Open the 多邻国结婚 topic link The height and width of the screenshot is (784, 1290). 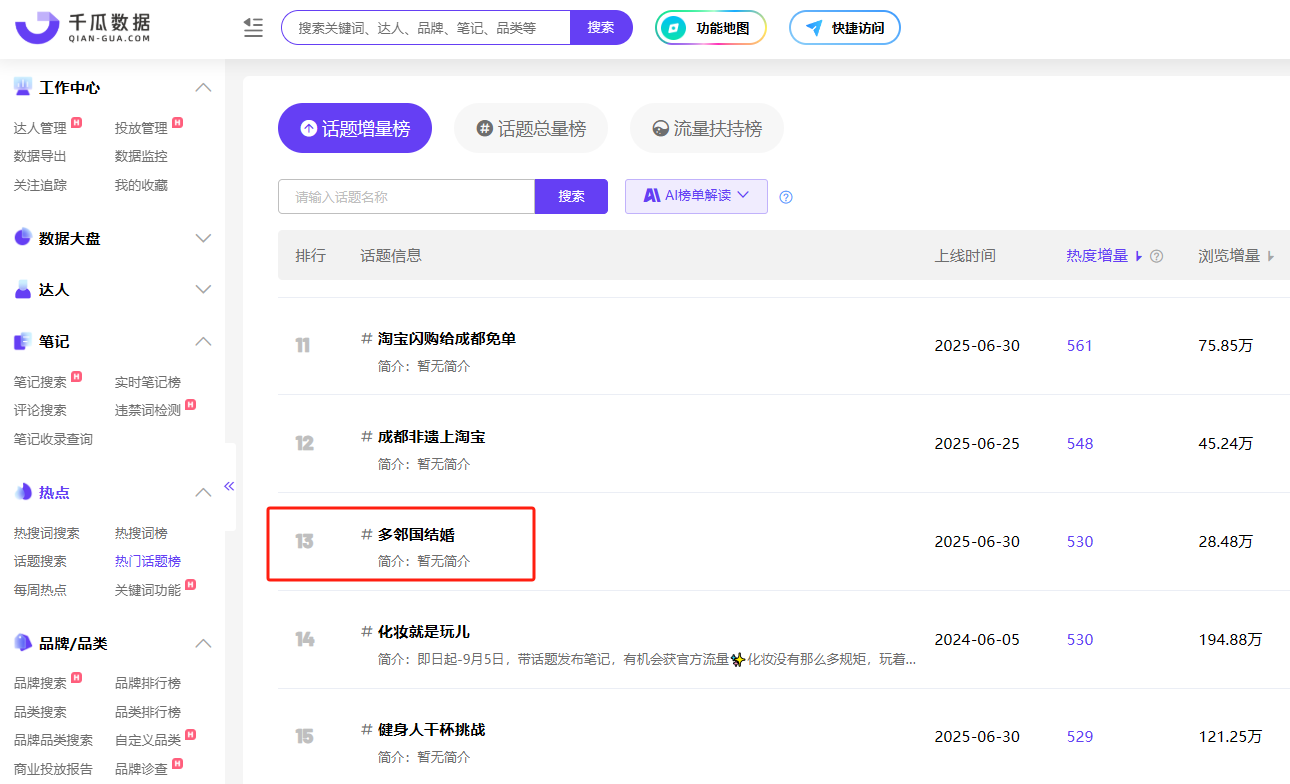coord(416,535)
